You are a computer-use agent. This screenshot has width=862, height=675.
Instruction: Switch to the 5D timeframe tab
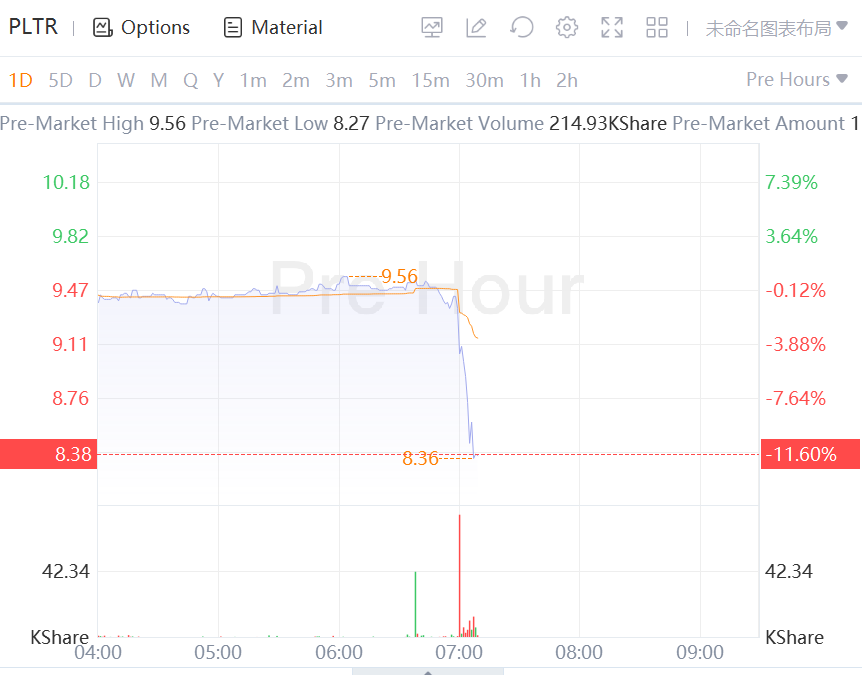(61, 80)
